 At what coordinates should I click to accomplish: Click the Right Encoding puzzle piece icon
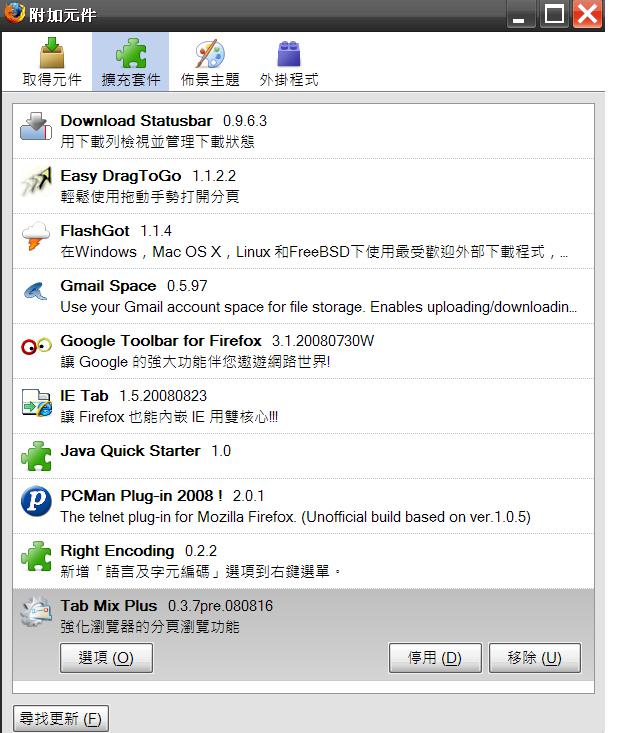click(36, 556)
